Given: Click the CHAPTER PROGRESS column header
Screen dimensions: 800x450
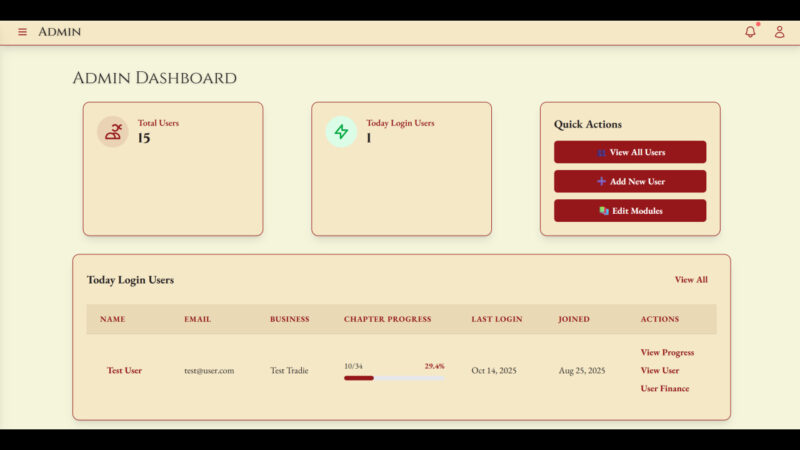Looking at the screenshot, I should (x=387, y=319).
